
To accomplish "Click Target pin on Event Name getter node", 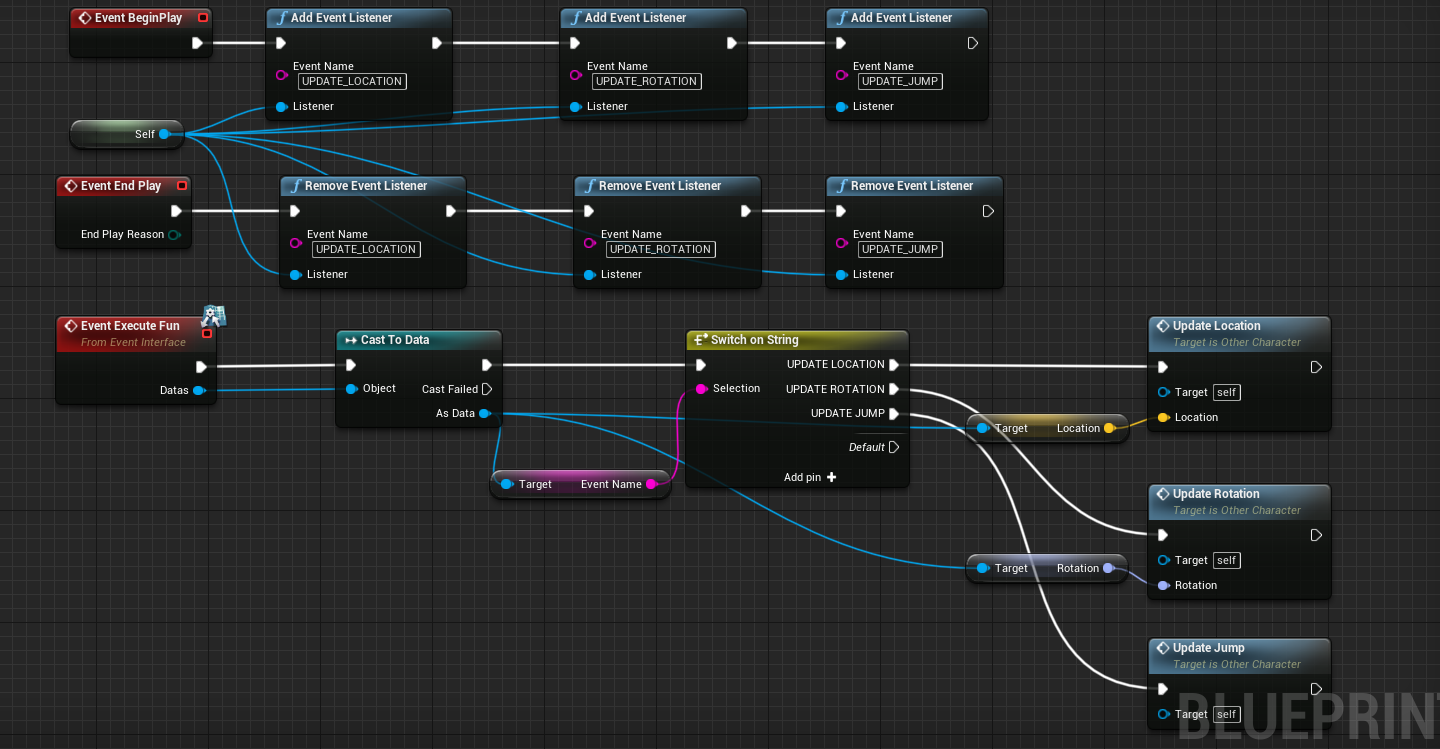I will tap(507, 484).
